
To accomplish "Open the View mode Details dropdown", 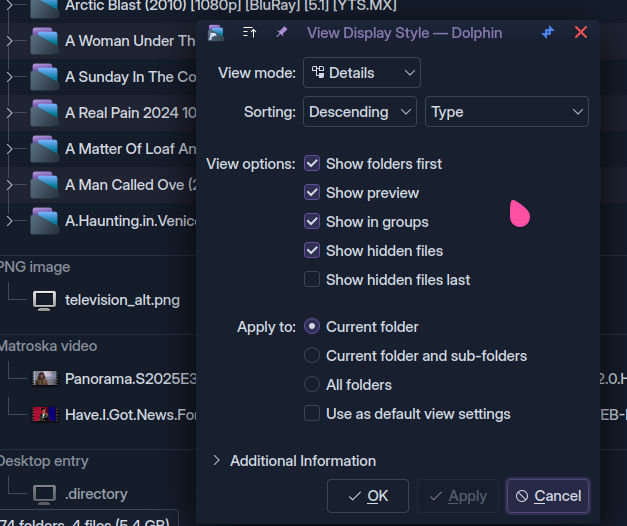I will 362,73.
